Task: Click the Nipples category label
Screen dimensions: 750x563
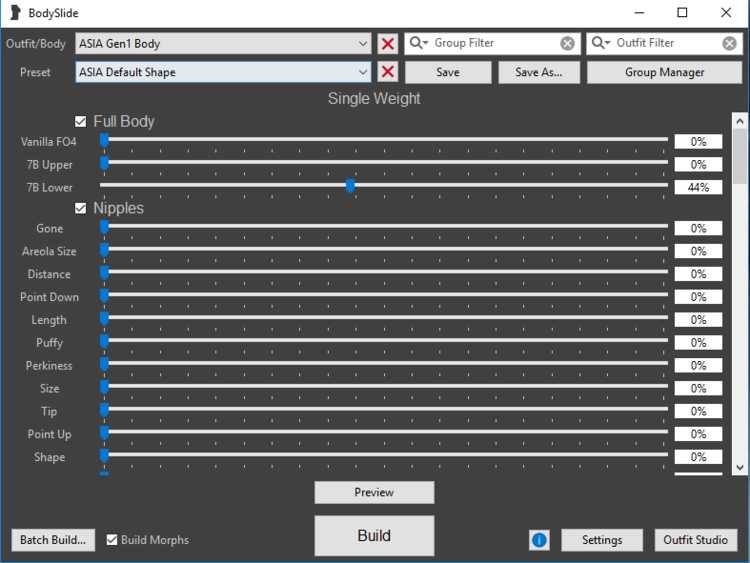Action: point(118,208)
